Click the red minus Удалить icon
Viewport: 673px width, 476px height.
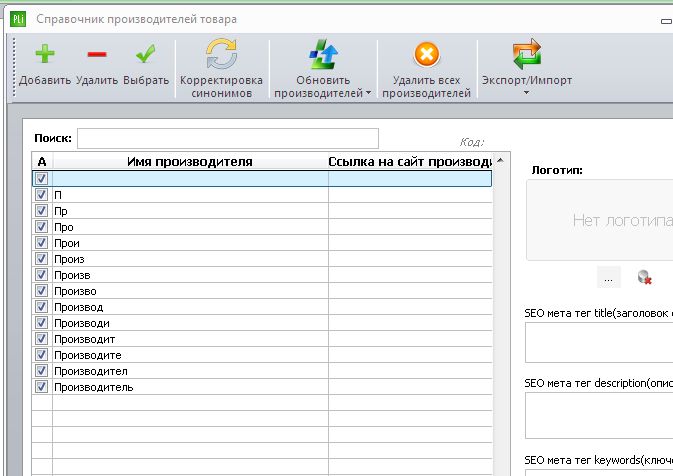(97, 54)
